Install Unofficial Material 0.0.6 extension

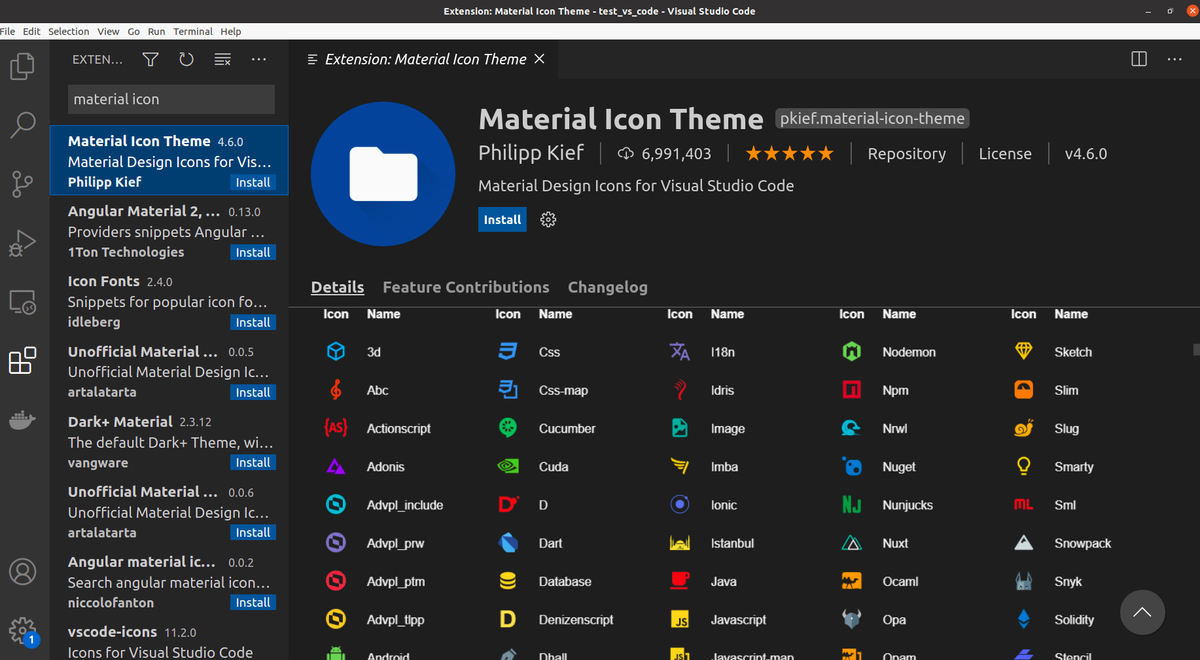click(x=253, y=532)
